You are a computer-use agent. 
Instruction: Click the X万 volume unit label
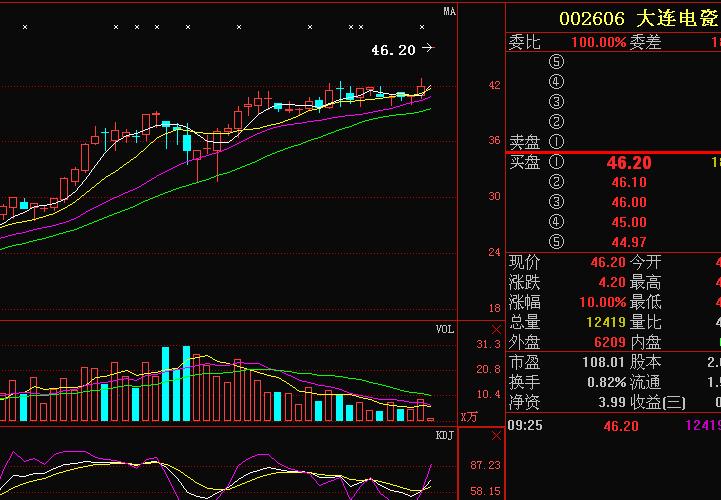(x=469, y=417)
